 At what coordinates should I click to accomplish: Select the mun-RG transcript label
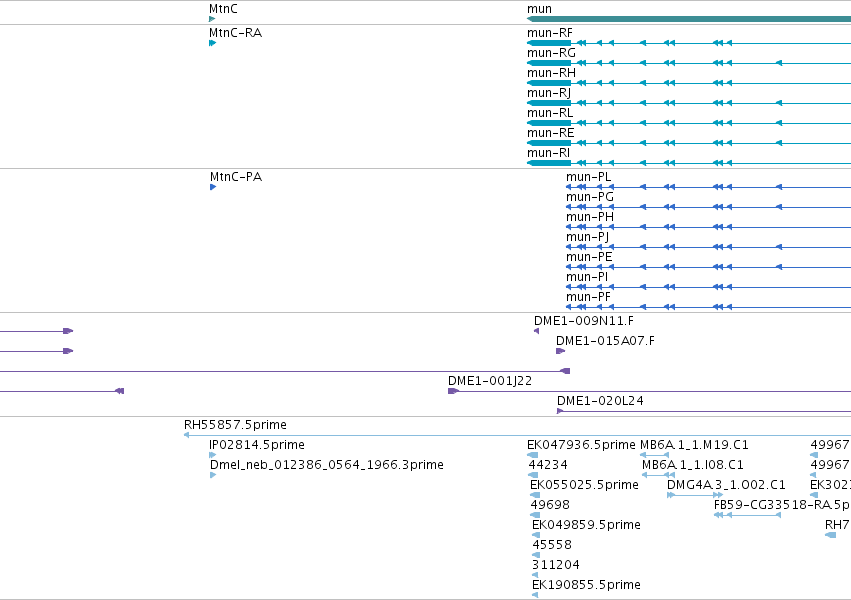pos(551,53)
